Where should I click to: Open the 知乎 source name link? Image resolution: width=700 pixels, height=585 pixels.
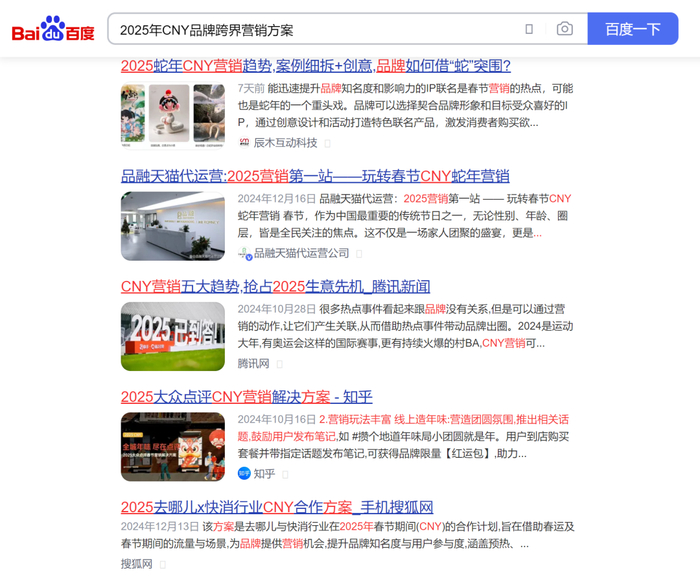pyautogui.click(x=264, y=474)
